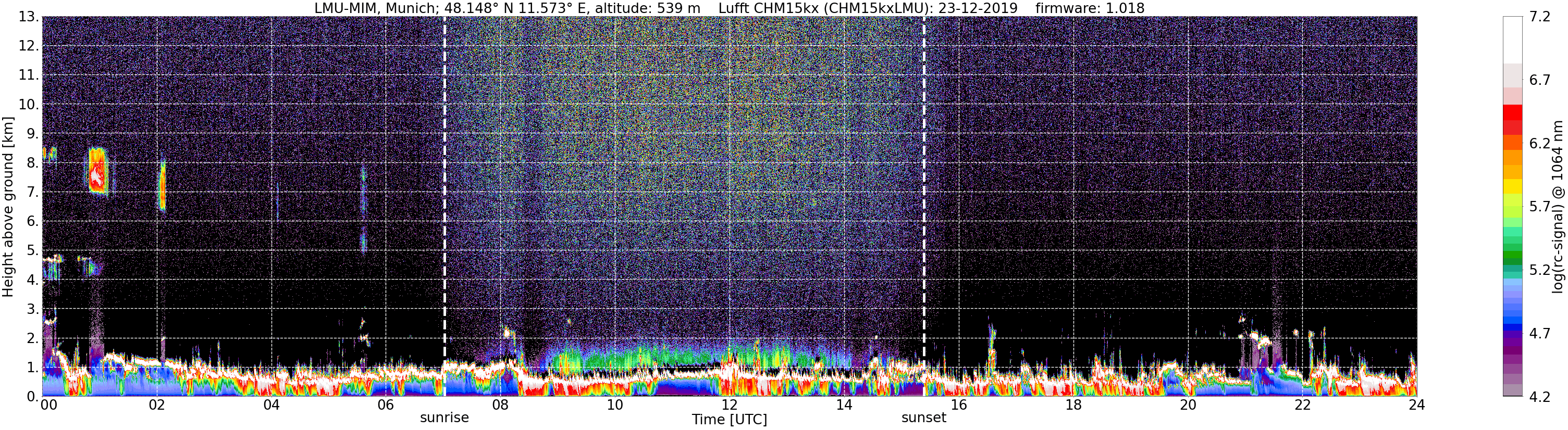Screen dimensions: 1568x430
Task: Click the colorbar tick value 7.2
Action: [x=1539, y=17]
